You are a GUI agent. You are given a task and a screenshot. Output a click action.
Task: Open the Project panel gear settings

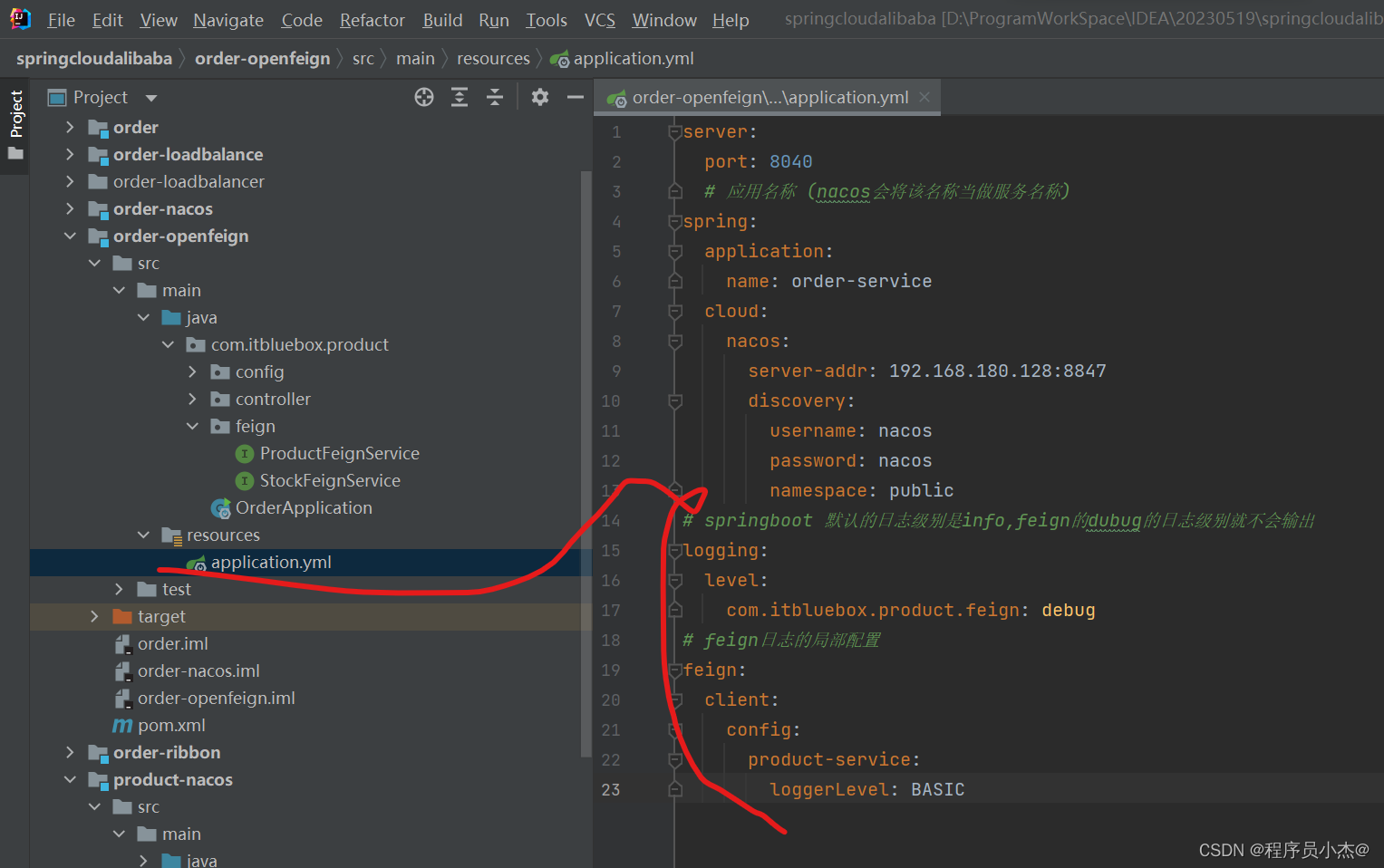(x=540, y=97)
